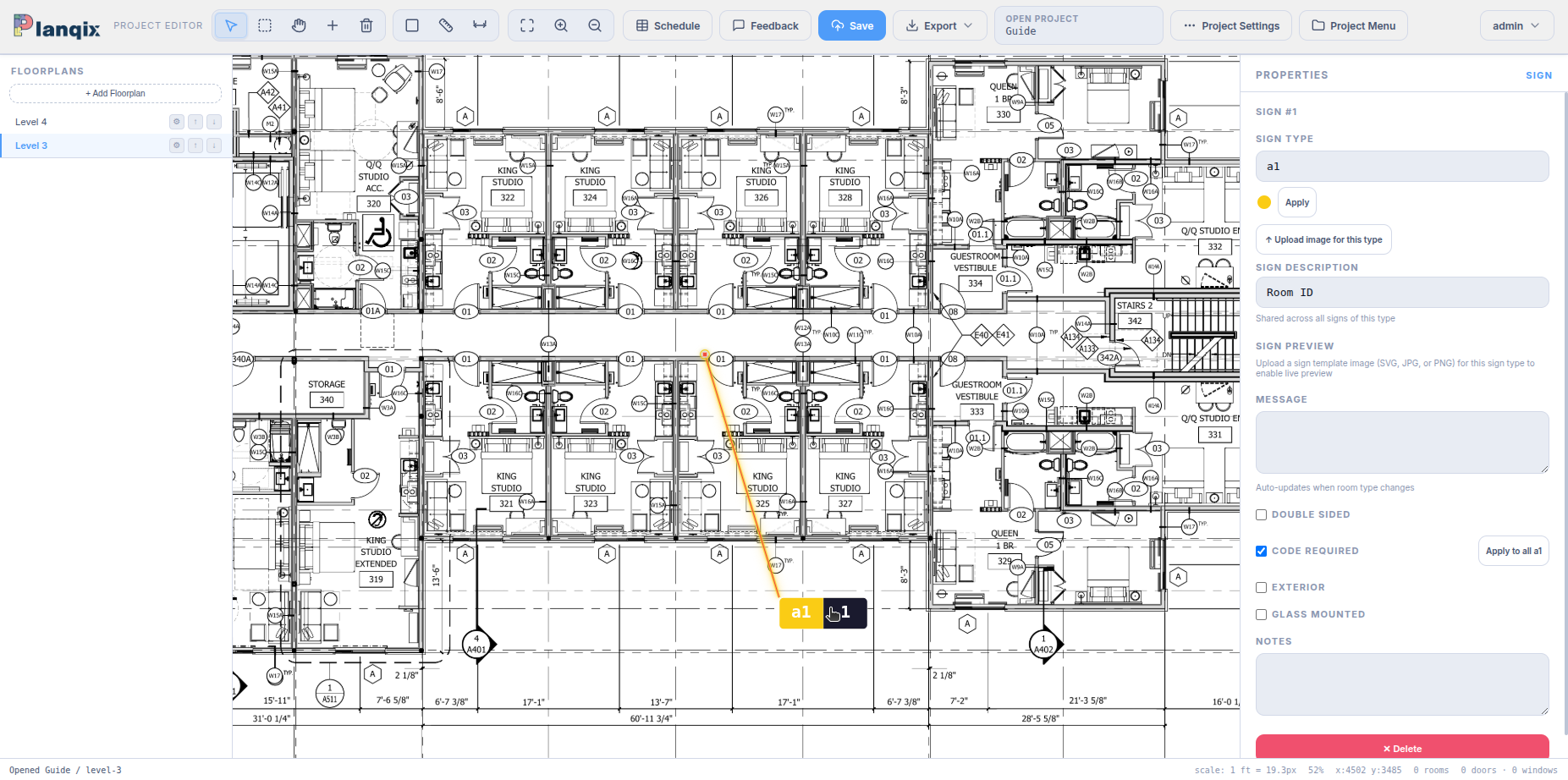1568x780 pixels.
Task: Click the '0 windows' status entry
Action: 1534,770
